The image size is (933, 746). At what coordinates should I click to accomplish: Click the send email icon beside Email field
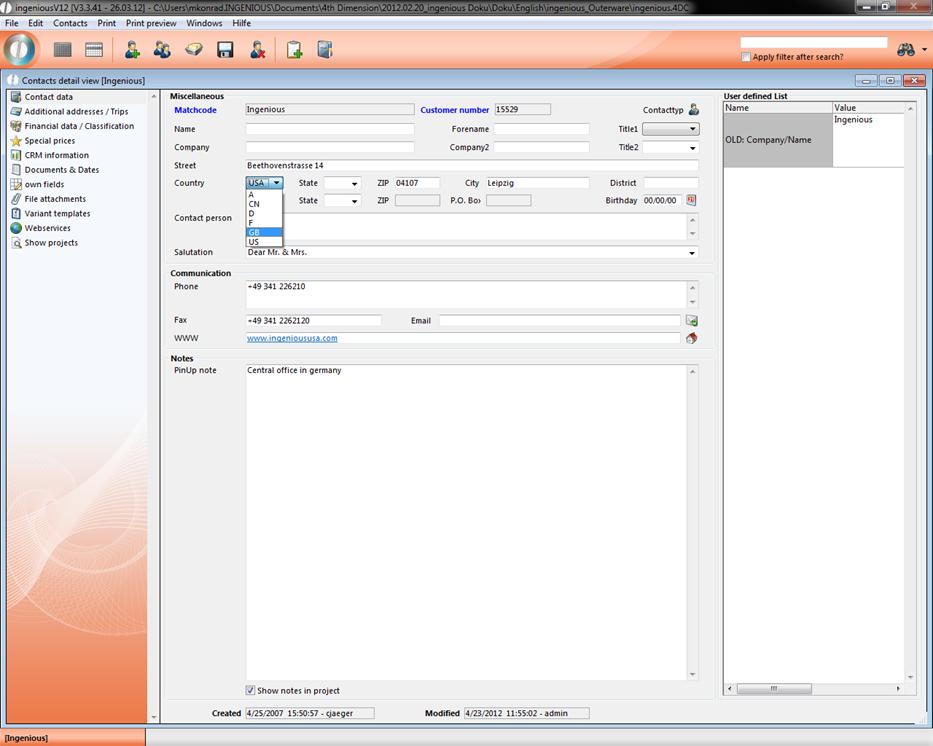click(x=691, y=321)
